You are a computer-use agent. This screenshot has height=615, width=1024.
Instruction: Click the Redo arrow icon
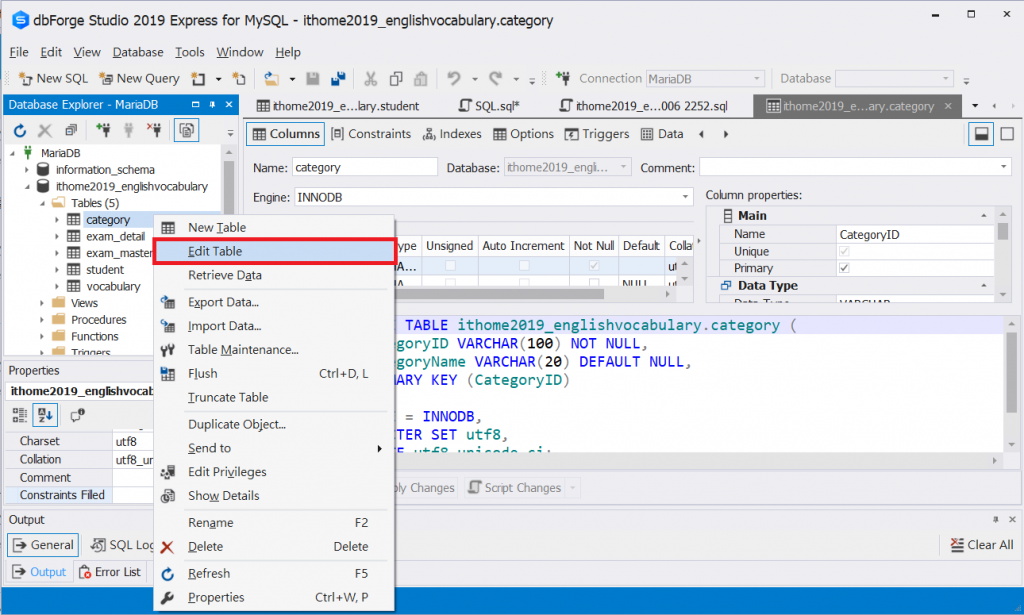tap(496, 78)
